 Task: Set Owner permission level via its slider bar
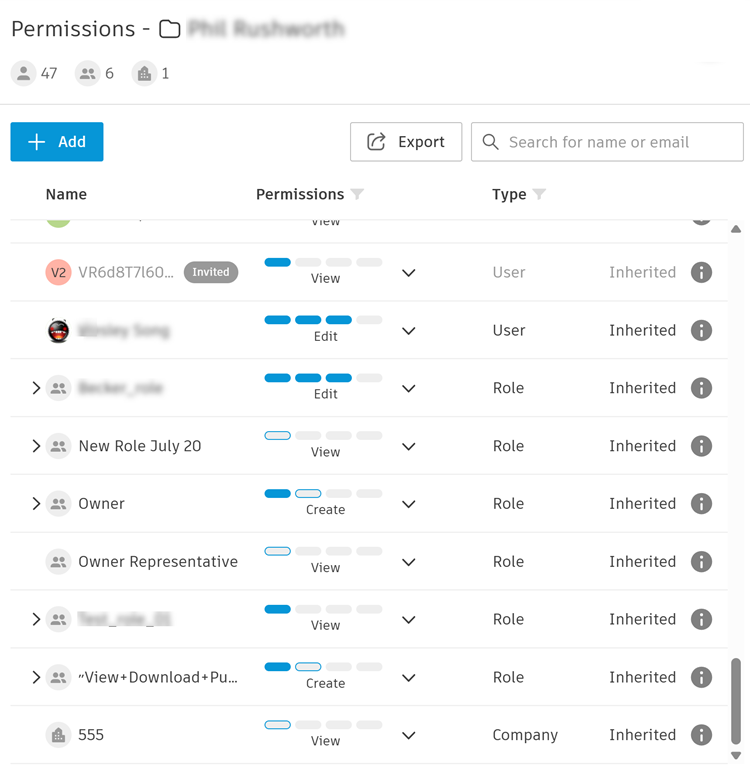[323, 494]
